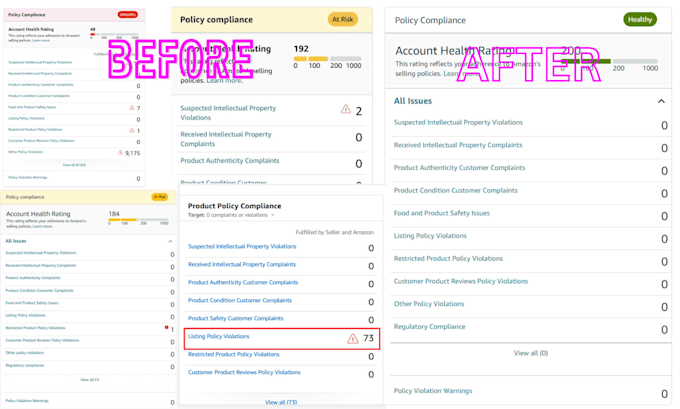Click red rating bar showing score 48

[114, 34]
